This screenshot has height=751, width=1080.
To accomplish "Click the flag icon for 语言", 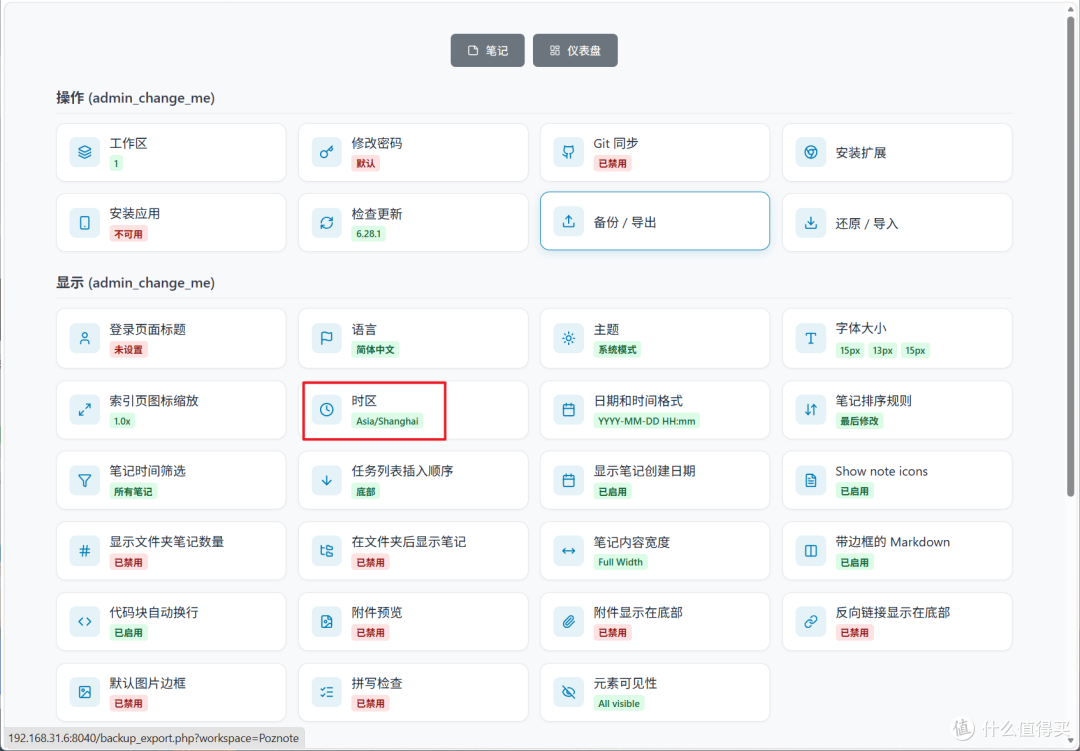I will click(326, 338).
